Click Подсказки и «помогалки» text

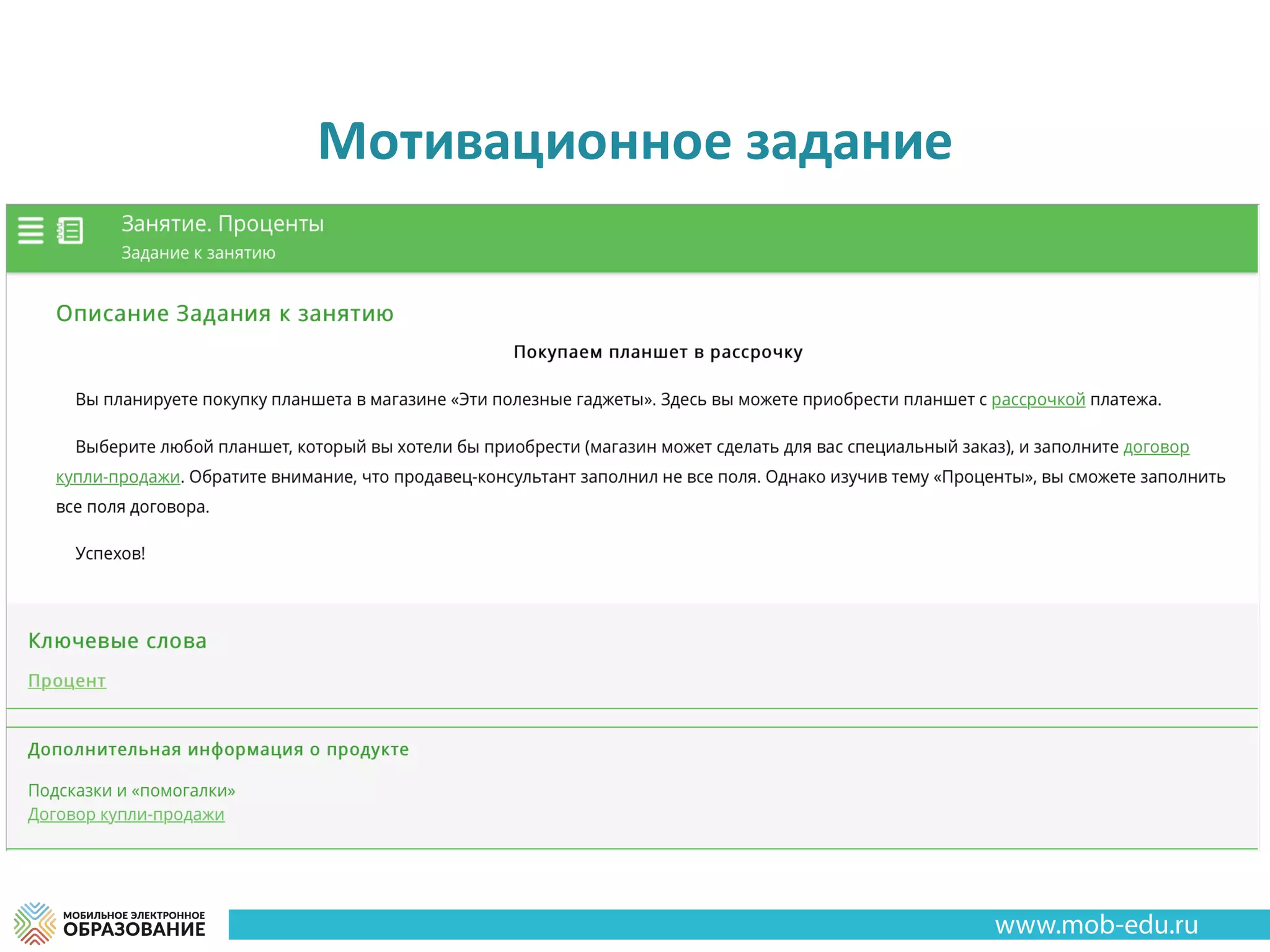[x=131, y=791]
